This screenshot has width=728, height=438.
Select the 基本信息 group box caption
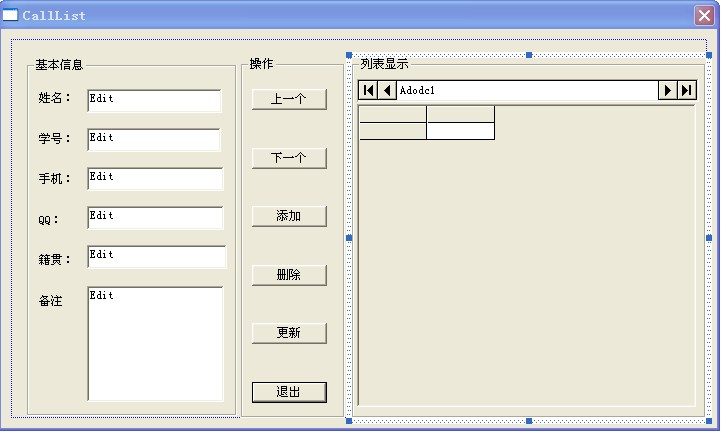click(59, 65)
